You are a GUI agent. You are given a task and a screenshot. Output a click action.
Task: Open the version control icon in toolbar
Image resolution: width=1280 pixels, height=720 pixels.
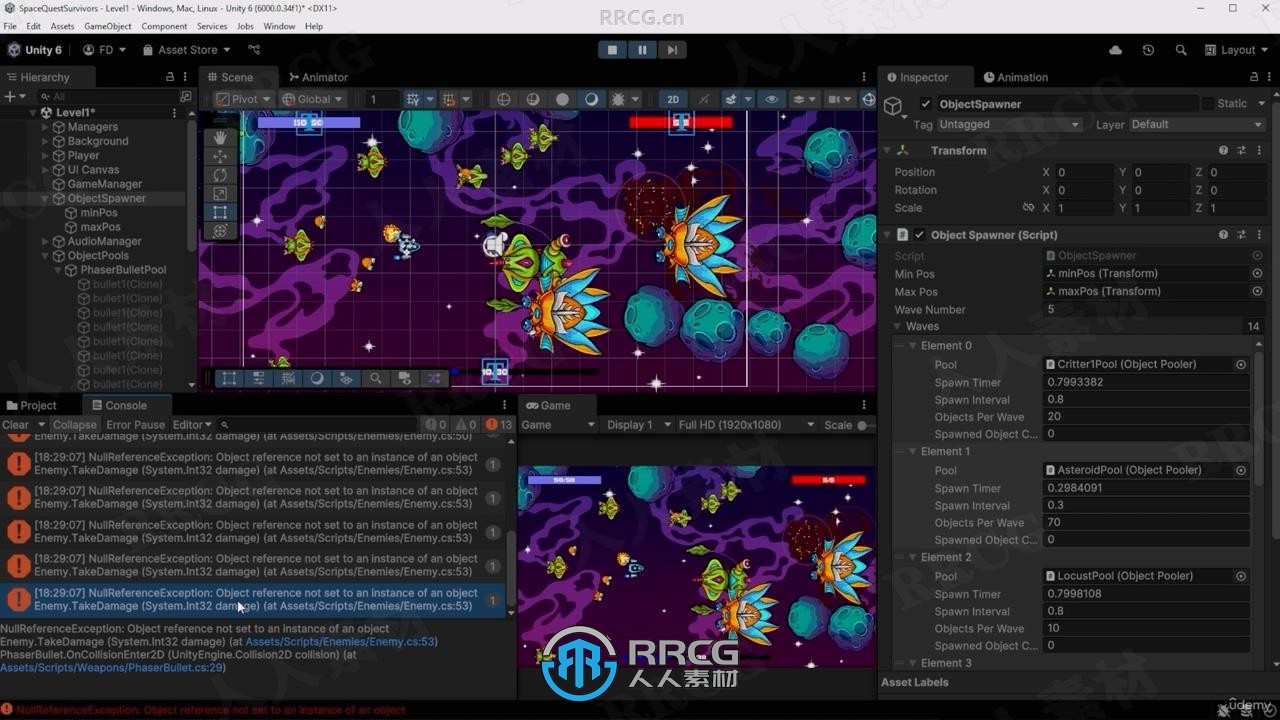(254, 50)
